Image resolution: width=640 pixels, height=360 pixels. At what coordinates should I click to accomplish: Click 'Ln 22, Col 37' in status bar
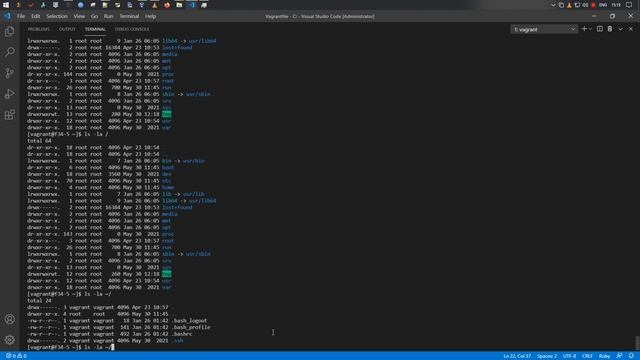point(517,356)
